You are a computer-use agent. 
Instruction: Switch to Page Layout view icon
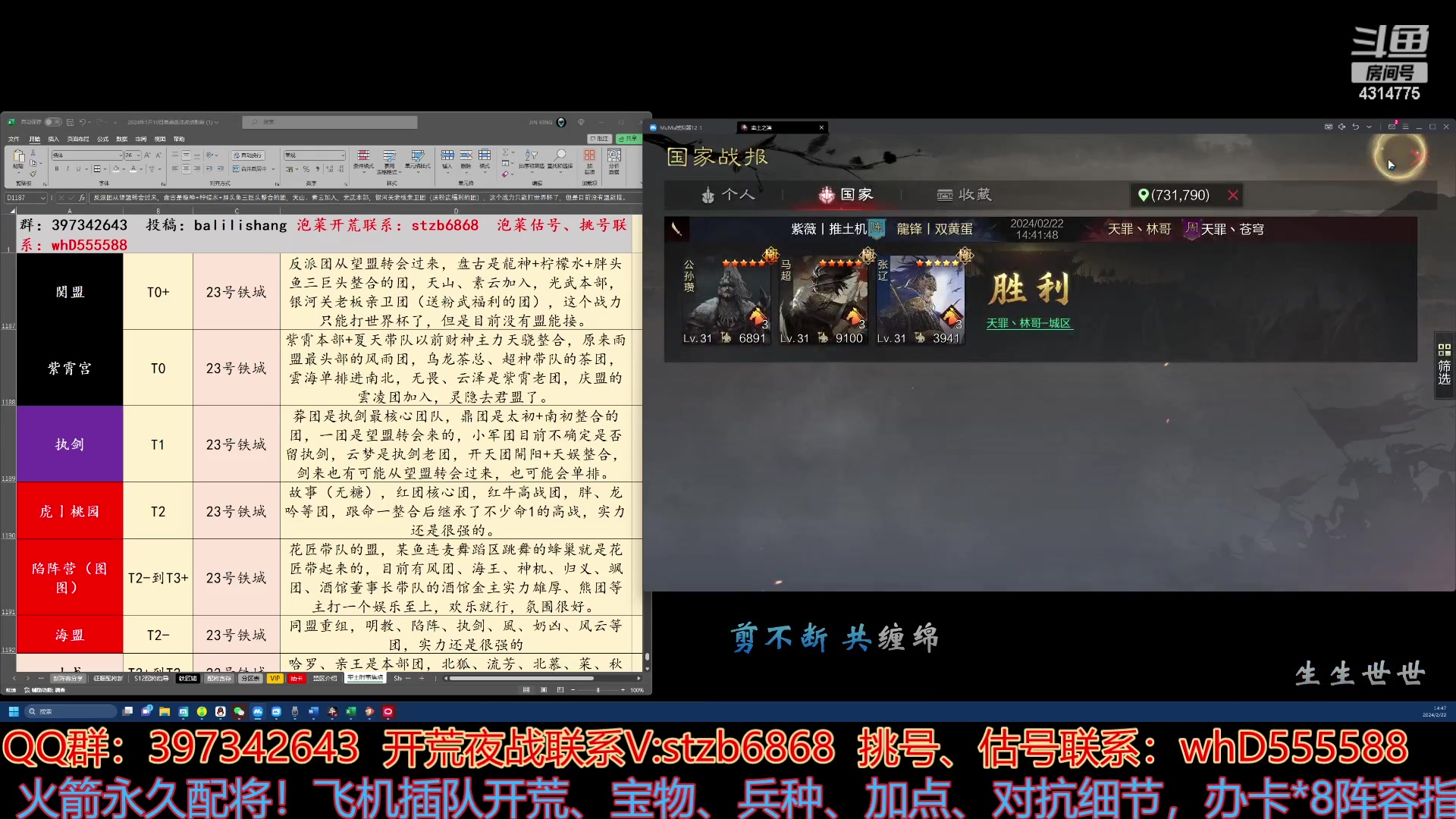click(x=543, y=690)
